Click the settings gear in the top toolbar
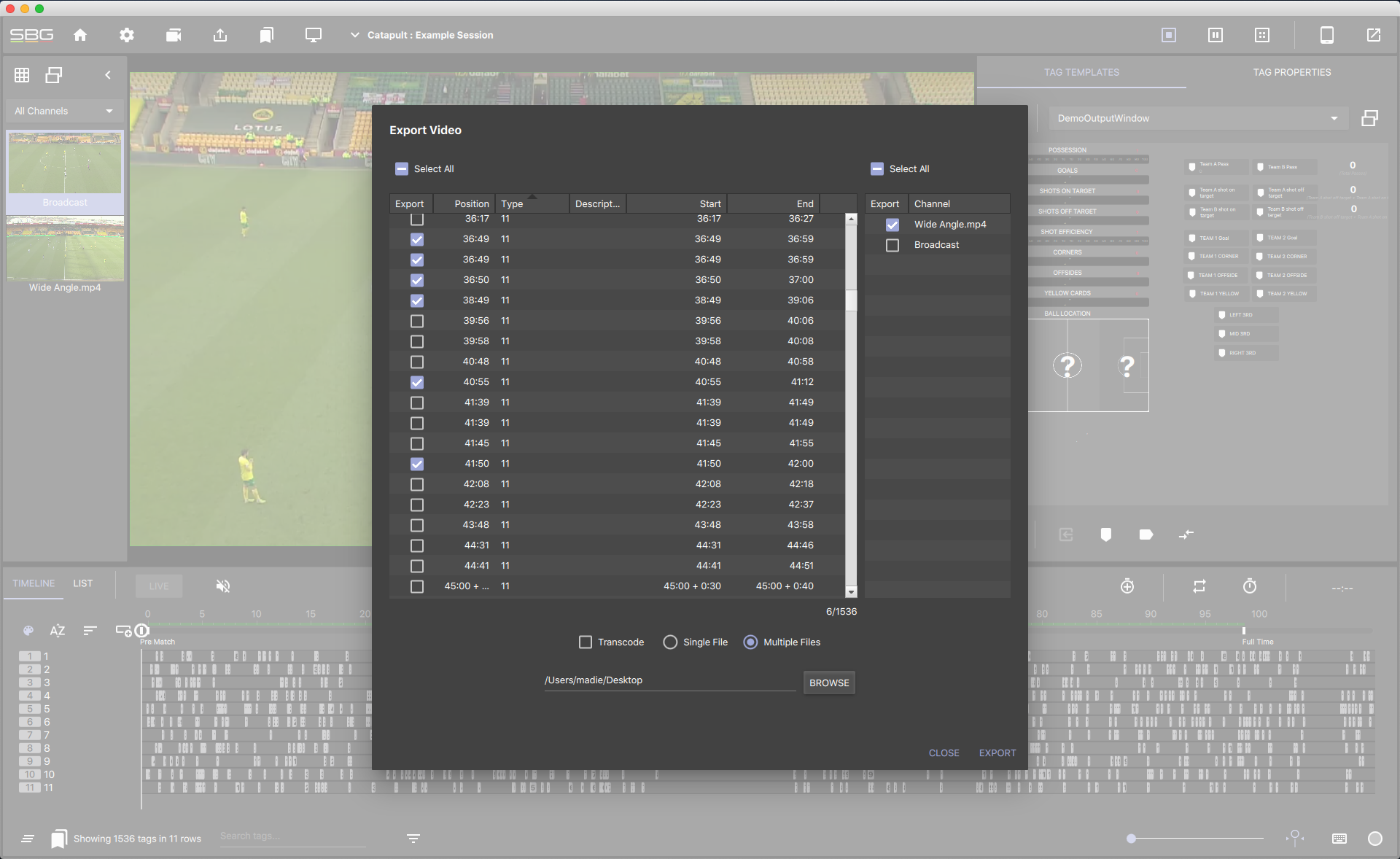1400x859 pixels. pyautogui.click(x=126, y=35)
